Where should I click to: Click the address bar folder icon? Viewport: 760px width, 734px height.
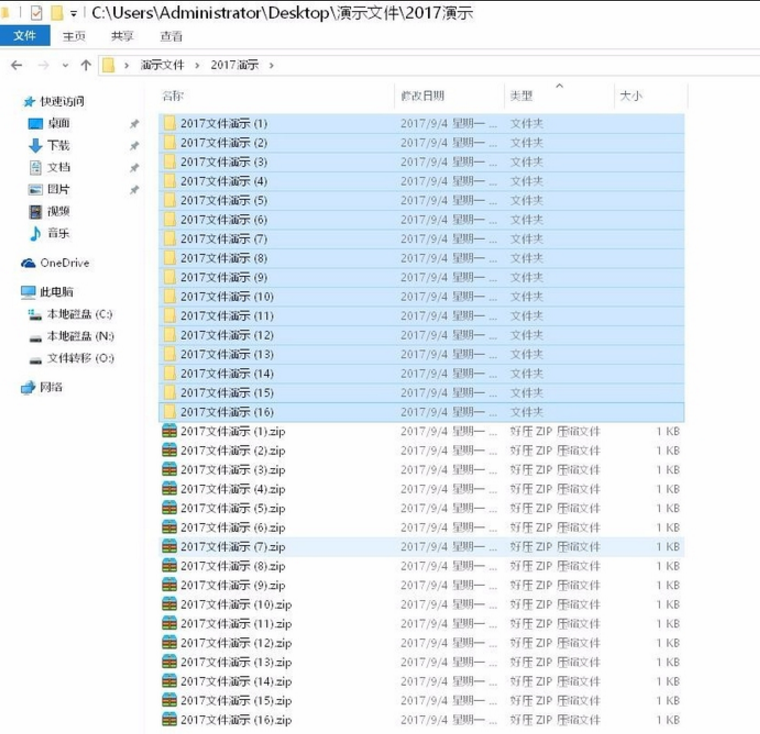point(109,65)
